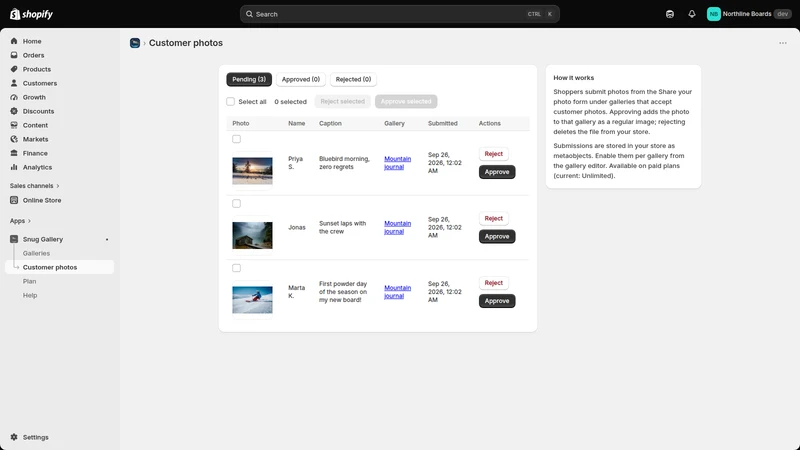Open the Online Store icon
The width and height of the screenshot is (800, 450).
tap(14, 200)
